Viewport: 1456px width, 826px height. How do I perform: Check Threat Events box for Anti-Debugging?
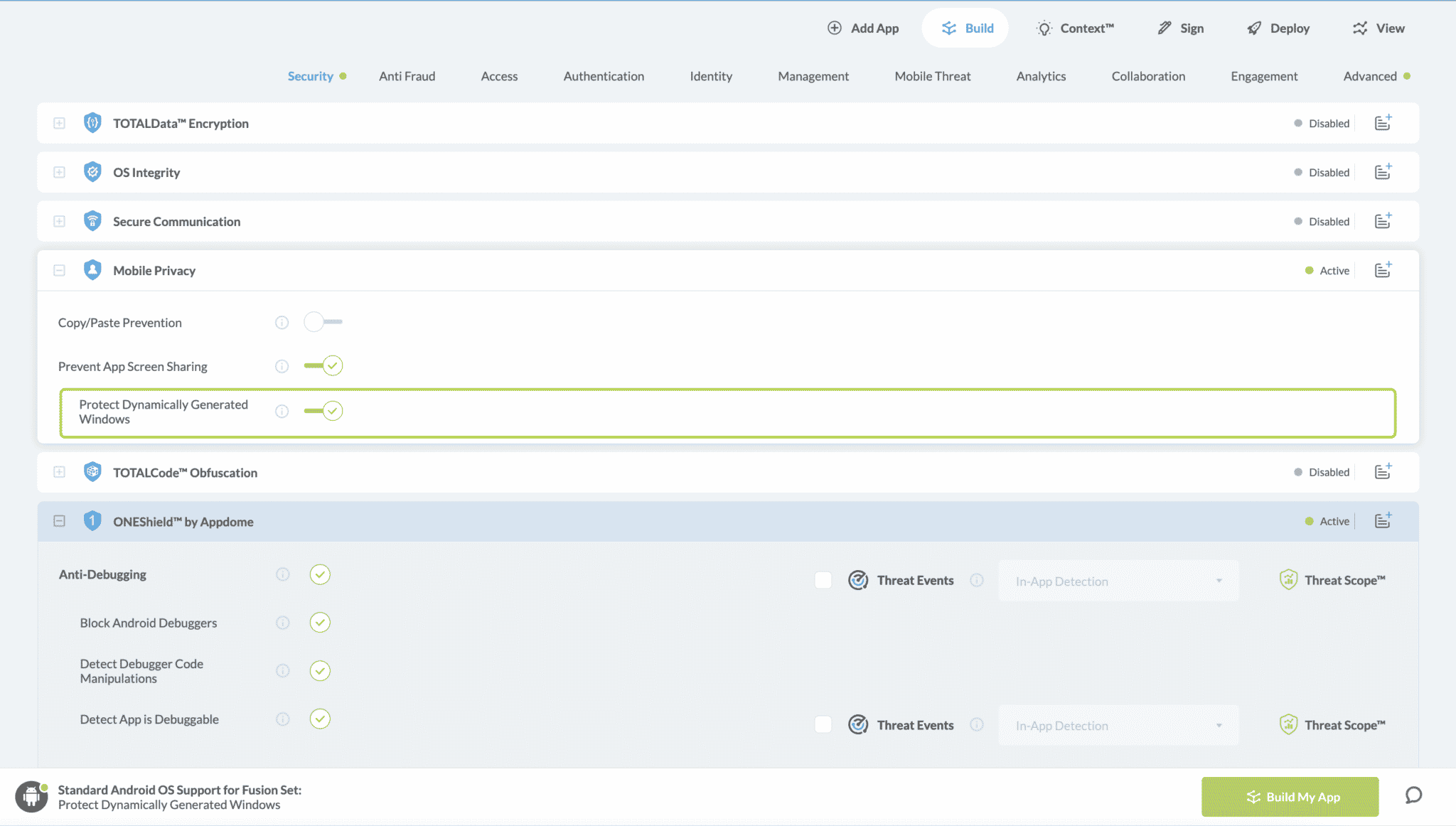pos(823,580)
